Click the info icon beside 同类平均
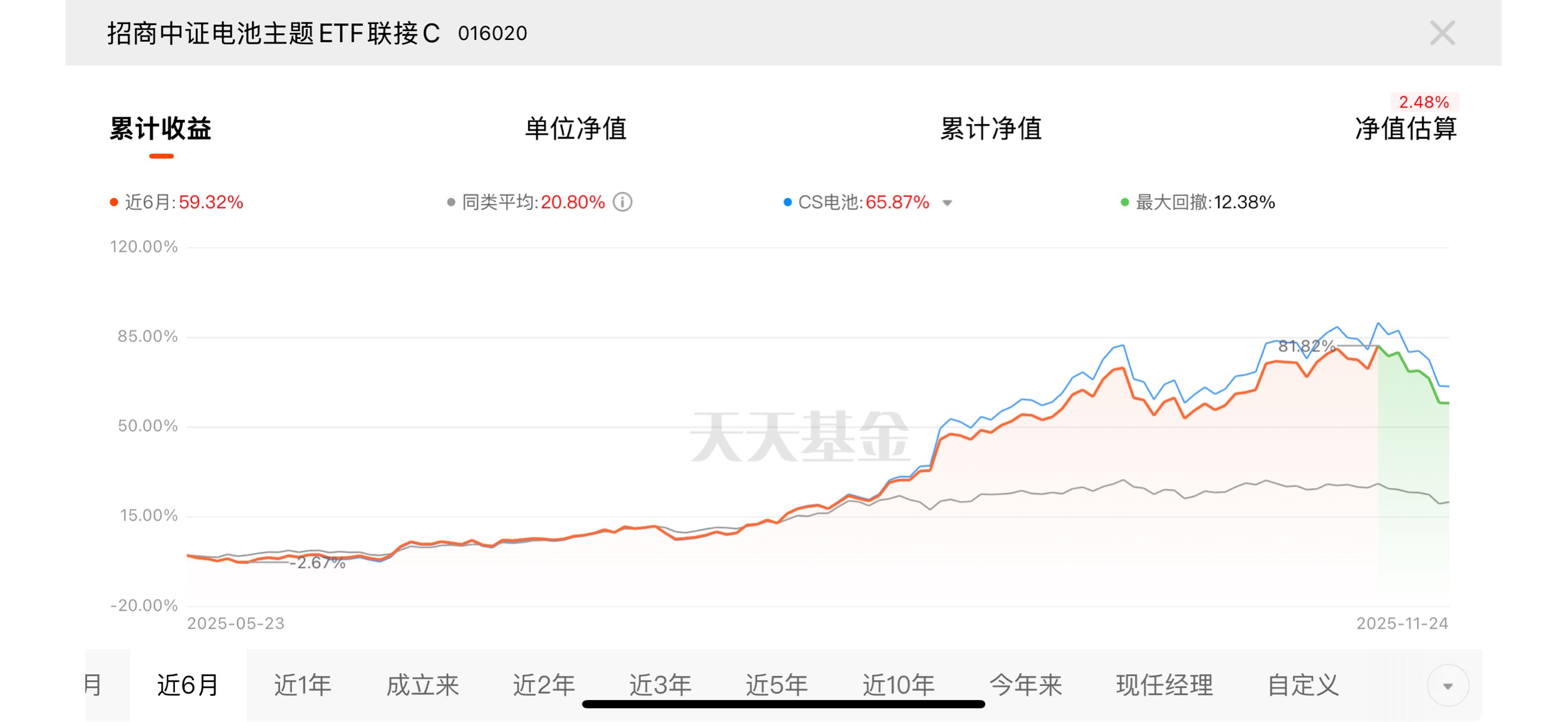This screenshot has height=722, width=1568. point(622,202)
